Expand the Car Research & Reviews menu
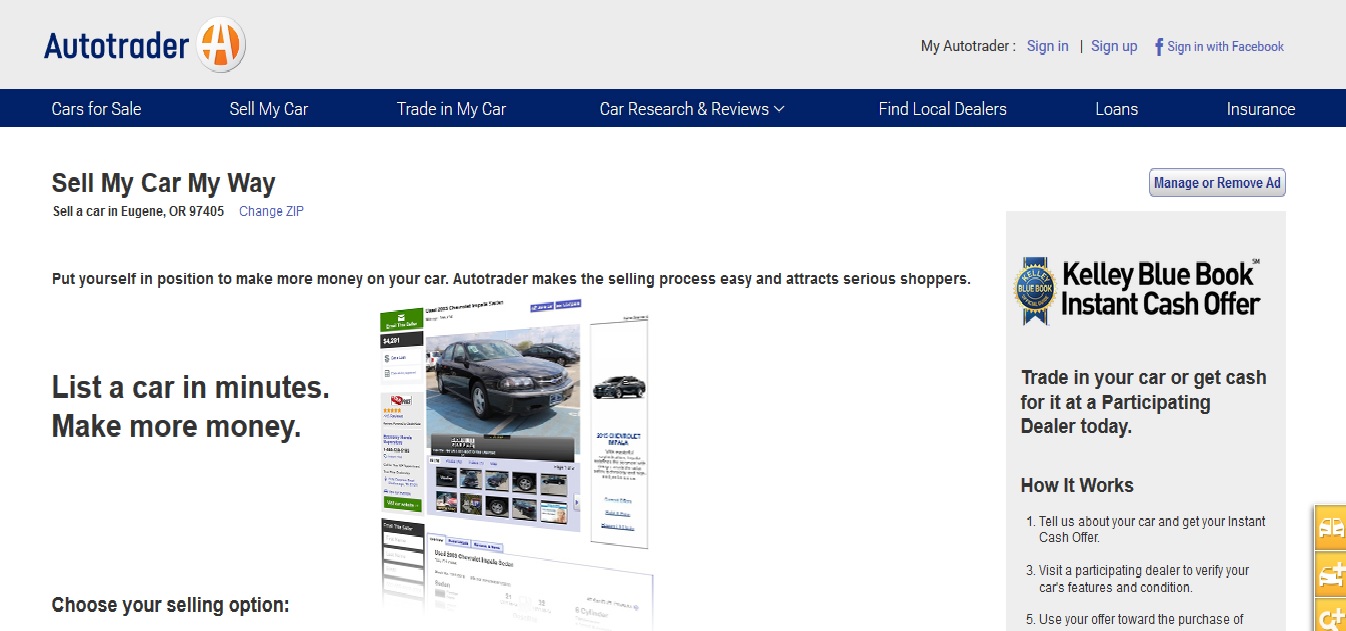The width and height of the screenshot is (1346, 631). [x=692, y=109]
